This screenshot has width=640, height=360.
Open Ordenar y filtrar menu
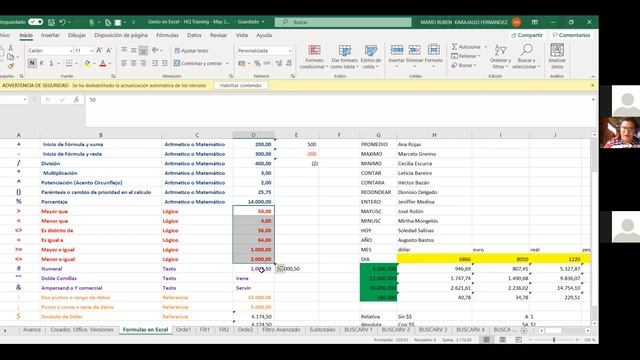click(x=500, y=57)
